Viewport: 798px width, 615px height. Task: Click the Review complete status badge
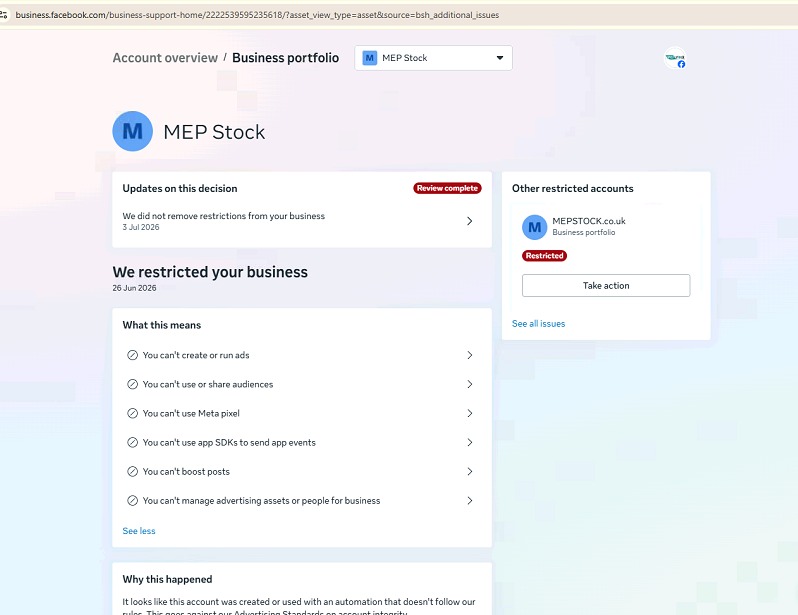[447, 188]
